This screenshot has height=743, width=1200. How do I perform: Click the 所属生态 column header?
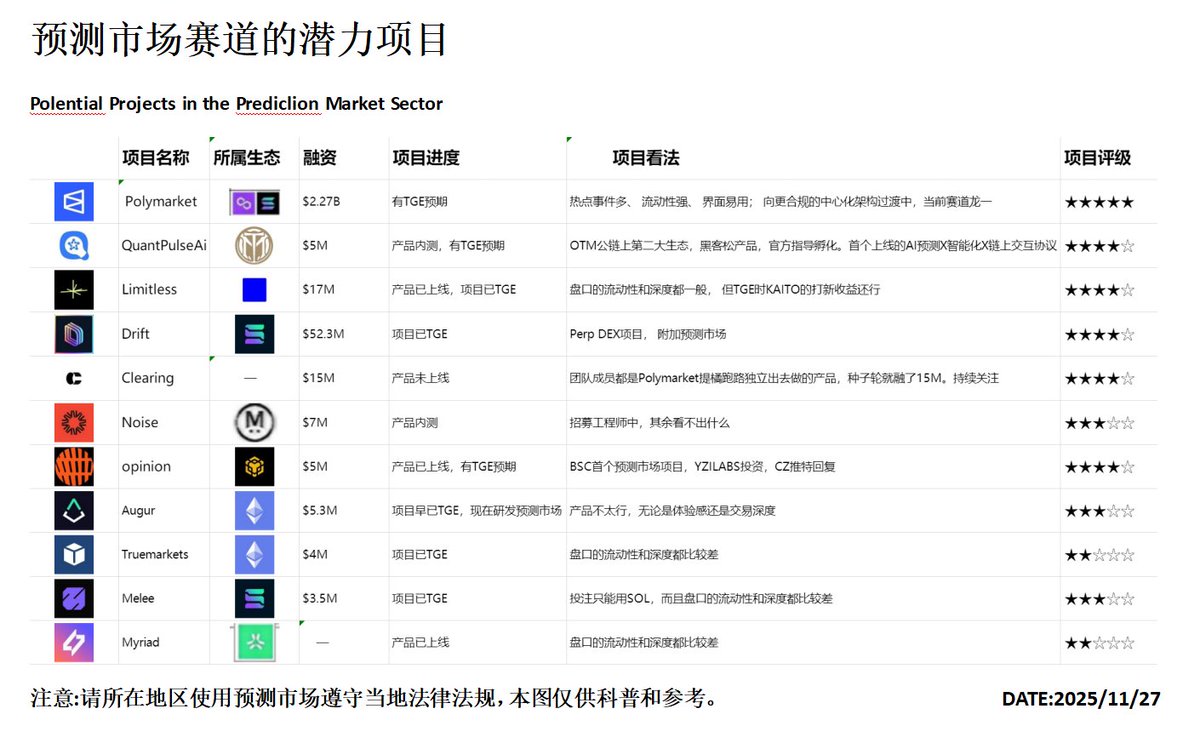246,158
